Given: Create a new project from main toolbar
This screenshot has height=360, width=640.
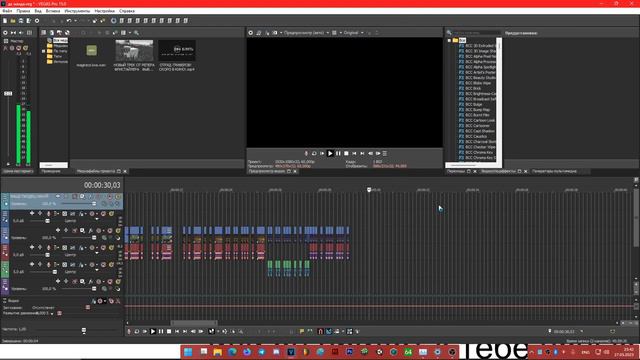Looking at the screenshot, I should (x=5, y=20).
